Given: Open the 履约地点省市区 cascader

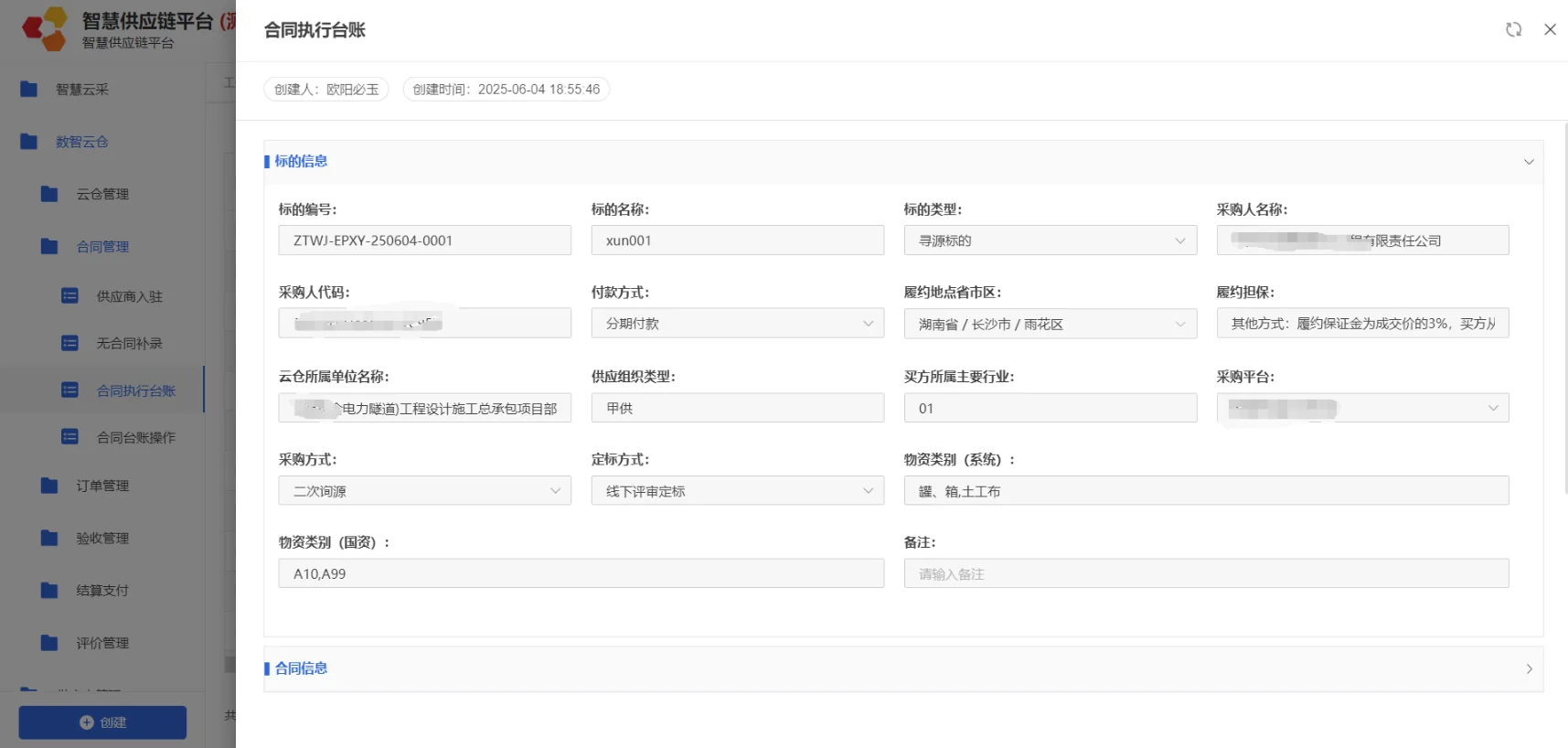Looking at the screenshot, I should (x=1051, y=323).
